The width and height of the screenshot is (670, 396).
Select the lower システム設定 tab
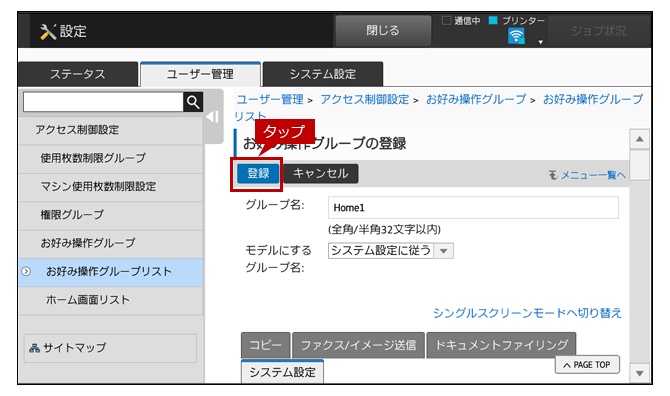click(x=282, y=372)
